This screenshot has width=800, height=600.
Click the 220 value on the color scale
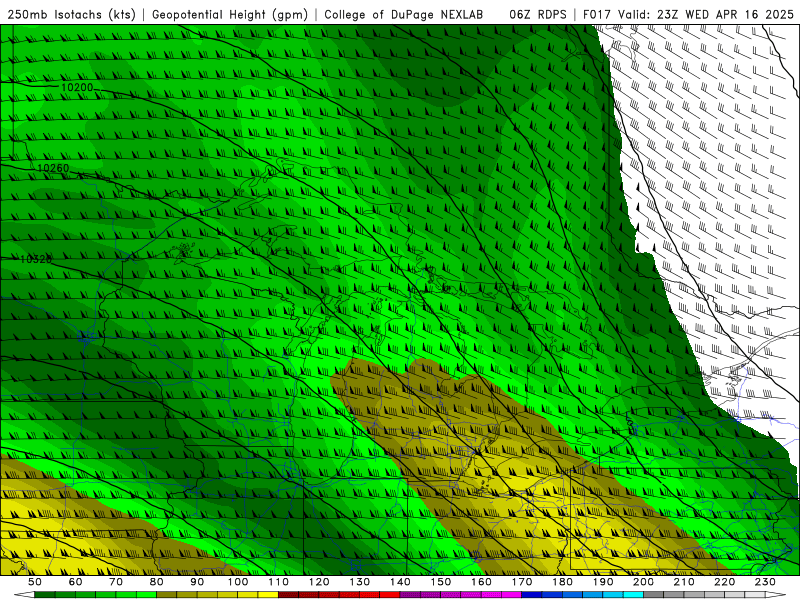pos(724,582)
